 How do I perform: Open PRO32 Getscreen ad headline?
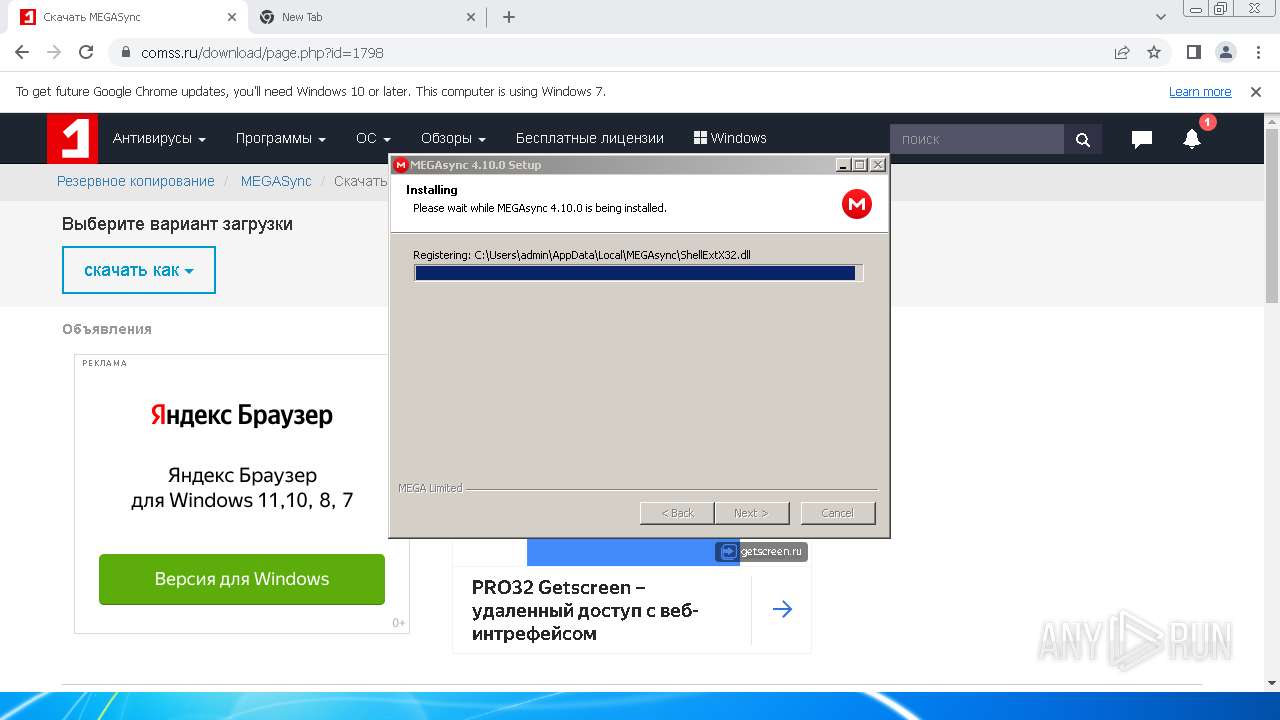tap(585, 610)
